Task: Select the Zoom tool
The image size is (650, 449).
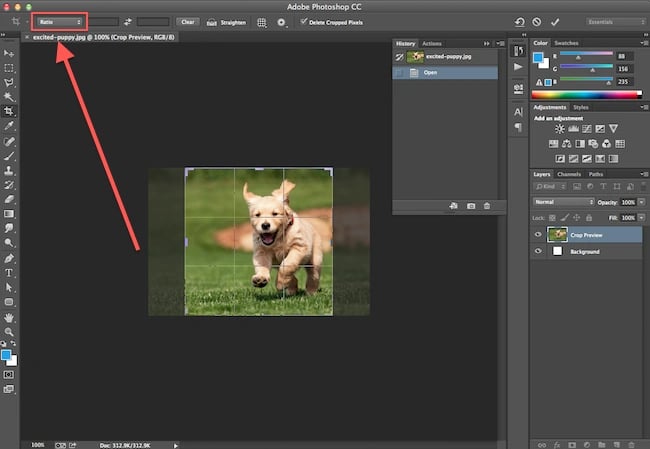Action: (9, 331)
